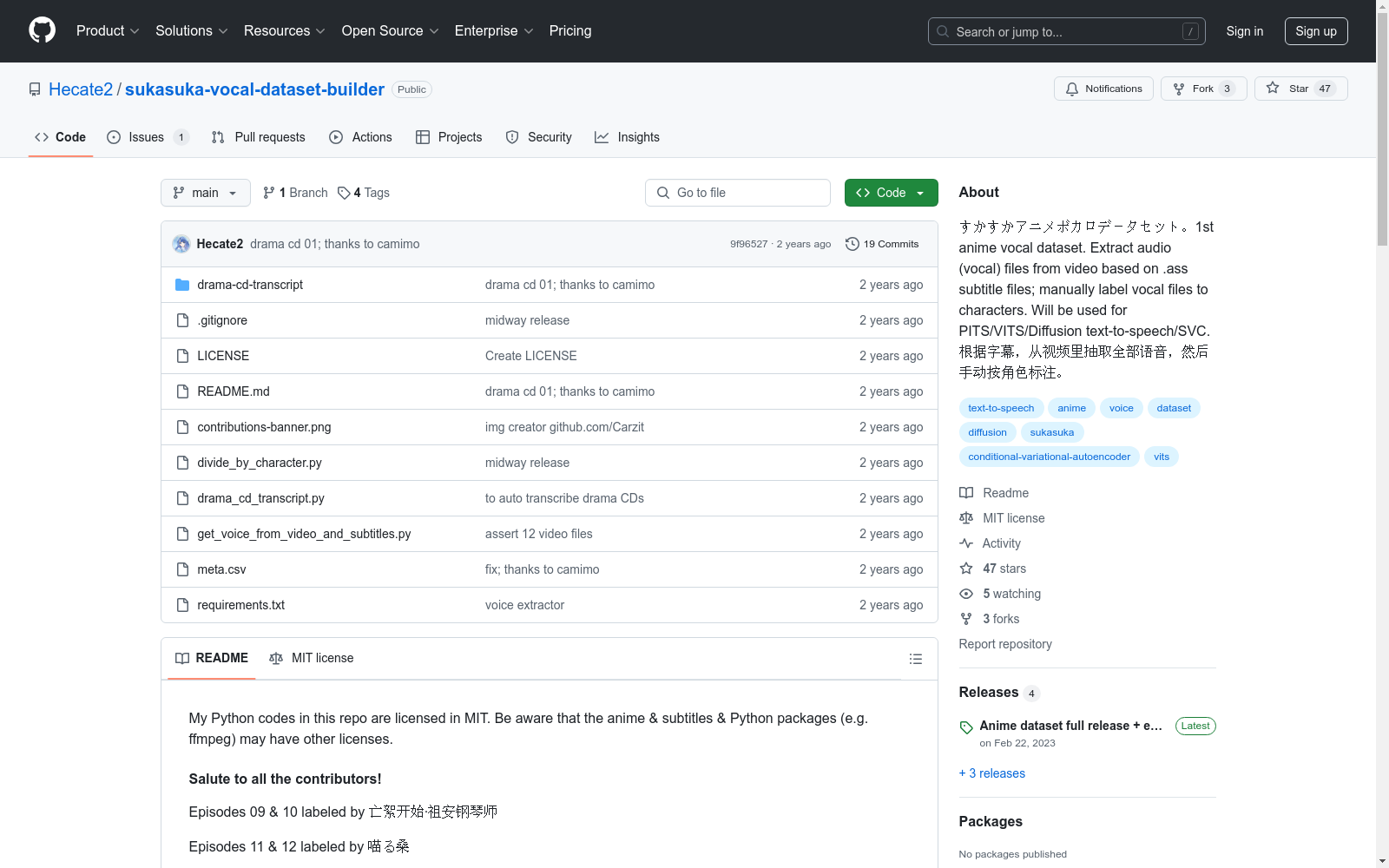This screenshot has height=868, width=1389.
Task: Click the tag icon next to 4 Tags
Action: point(344,193)
